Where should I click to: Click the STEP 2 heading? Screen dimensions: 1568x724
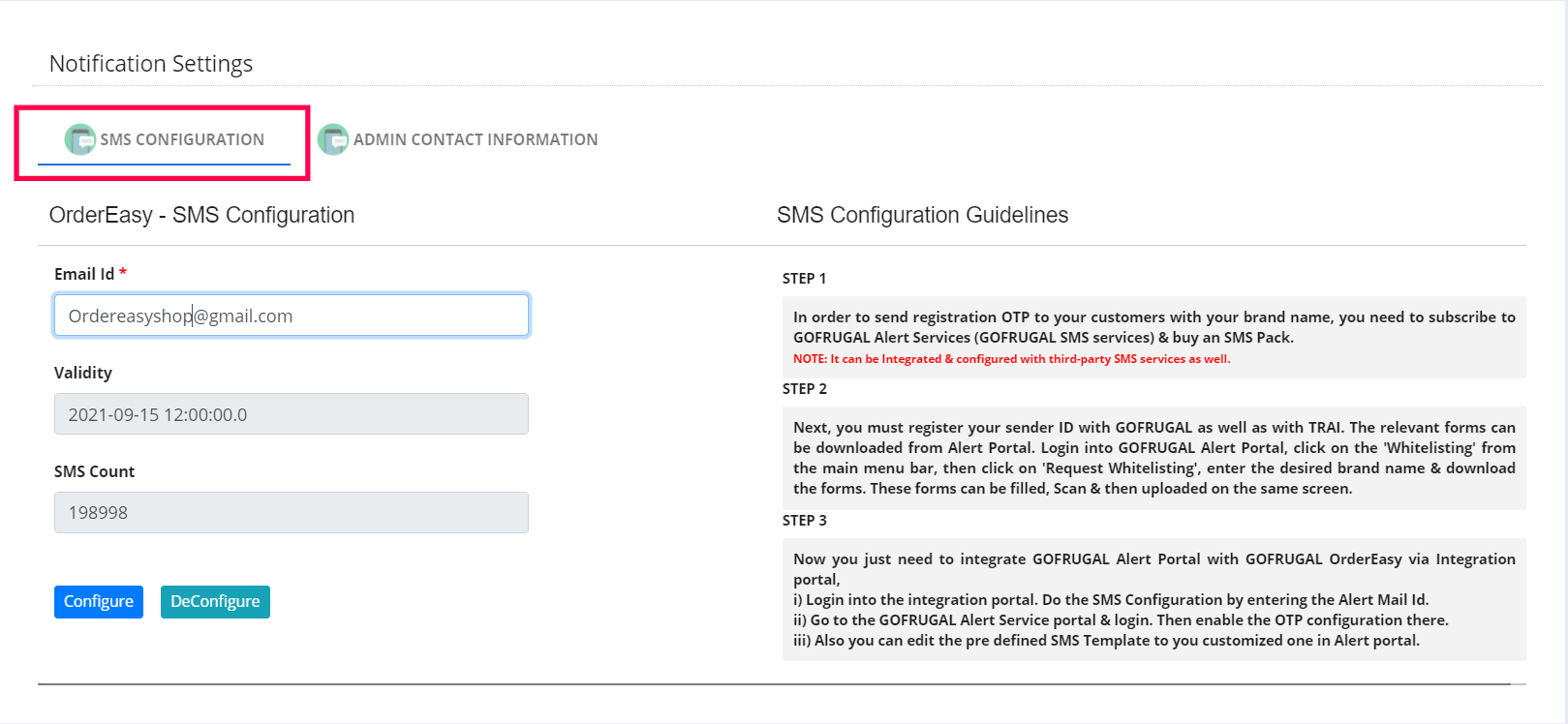click(x=804, y=389)
